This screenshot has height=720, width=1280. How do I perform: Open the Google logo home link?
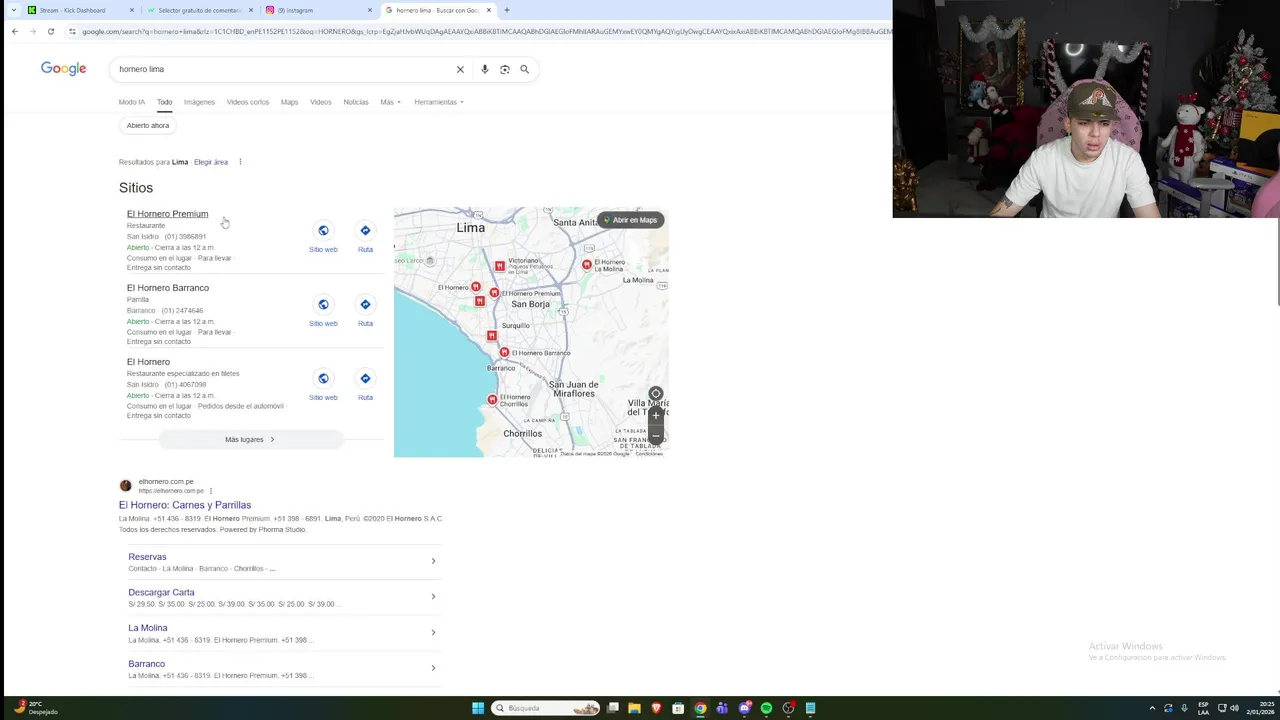click(x=63, y=68)
